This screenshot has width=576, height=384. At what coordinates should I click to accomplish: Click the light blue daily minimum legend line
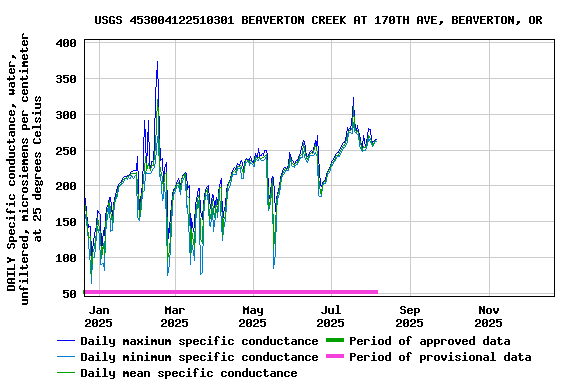[66, 357]
